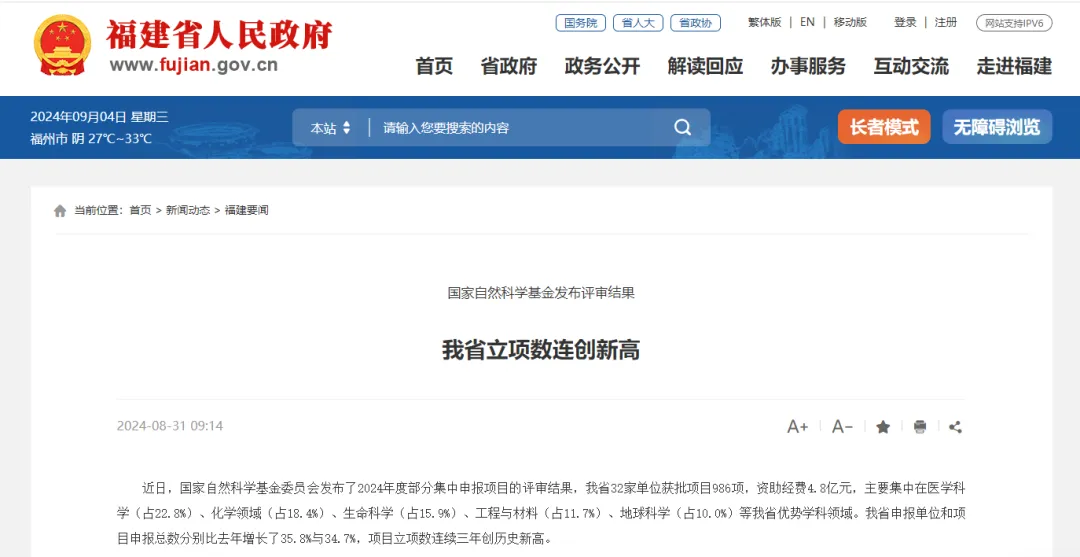
Task: Open the share icon options
Action: [x=955, y=427]
